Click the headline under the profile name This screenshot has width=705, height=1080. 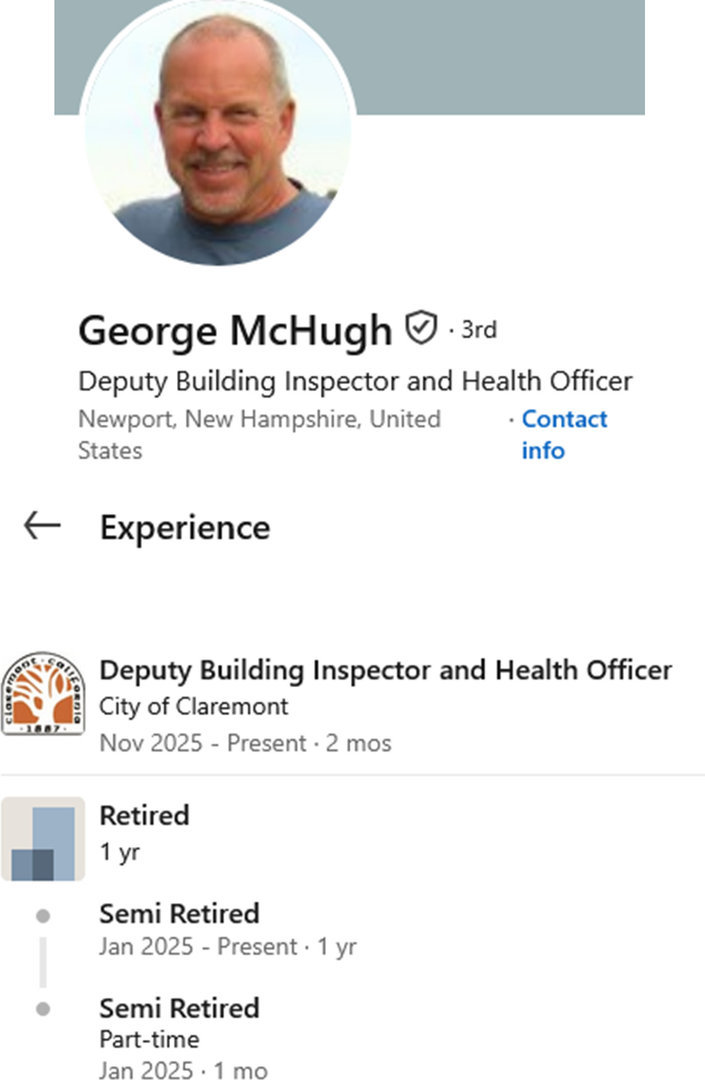pos(355,381)
